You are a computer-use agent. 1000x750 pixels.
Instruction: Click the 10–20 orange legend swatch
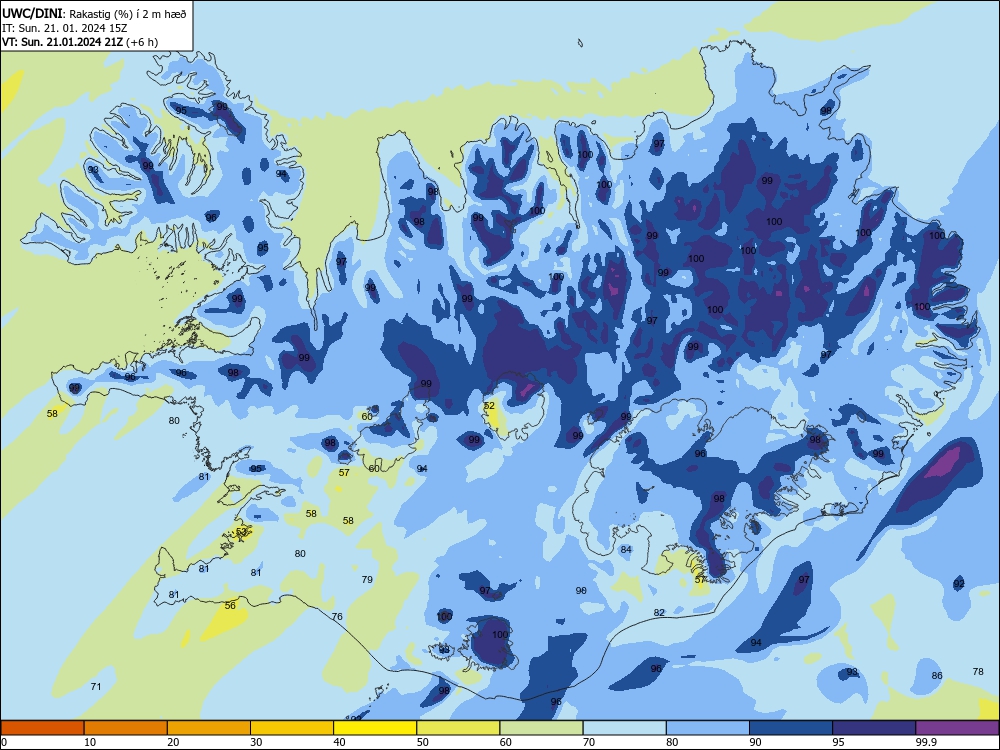126,728
